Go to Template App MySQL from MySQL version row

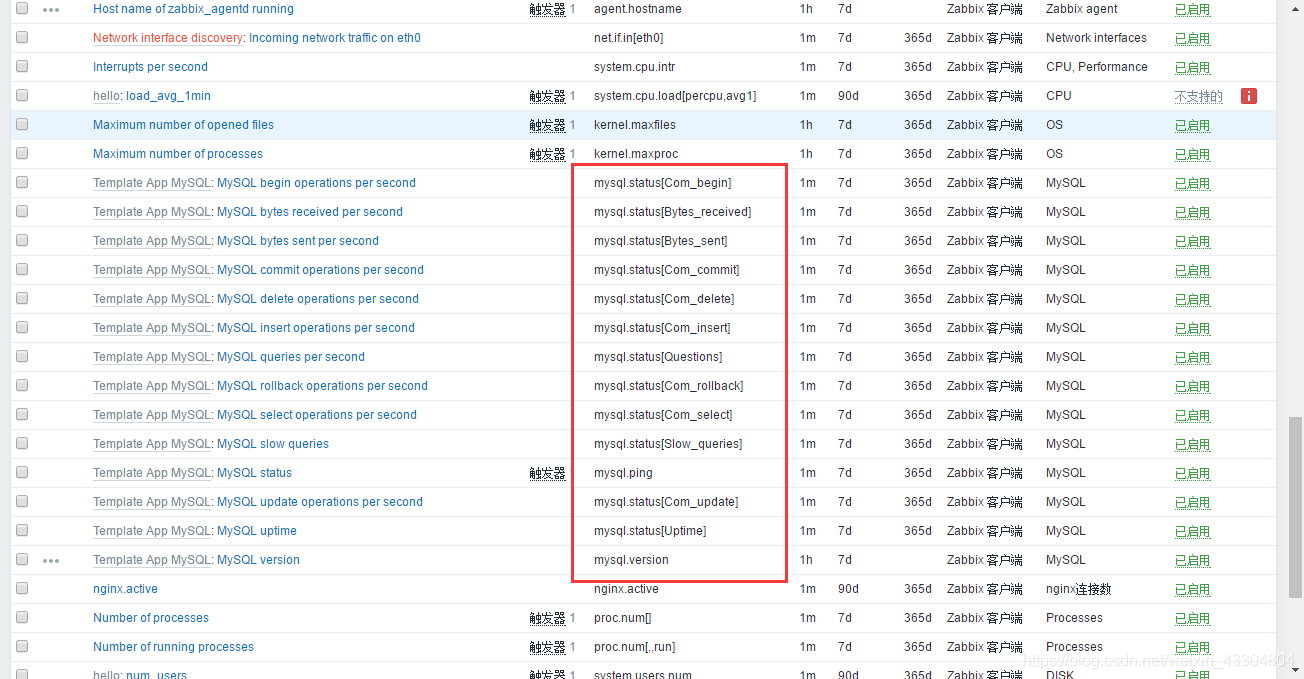(x=152, y=560)
